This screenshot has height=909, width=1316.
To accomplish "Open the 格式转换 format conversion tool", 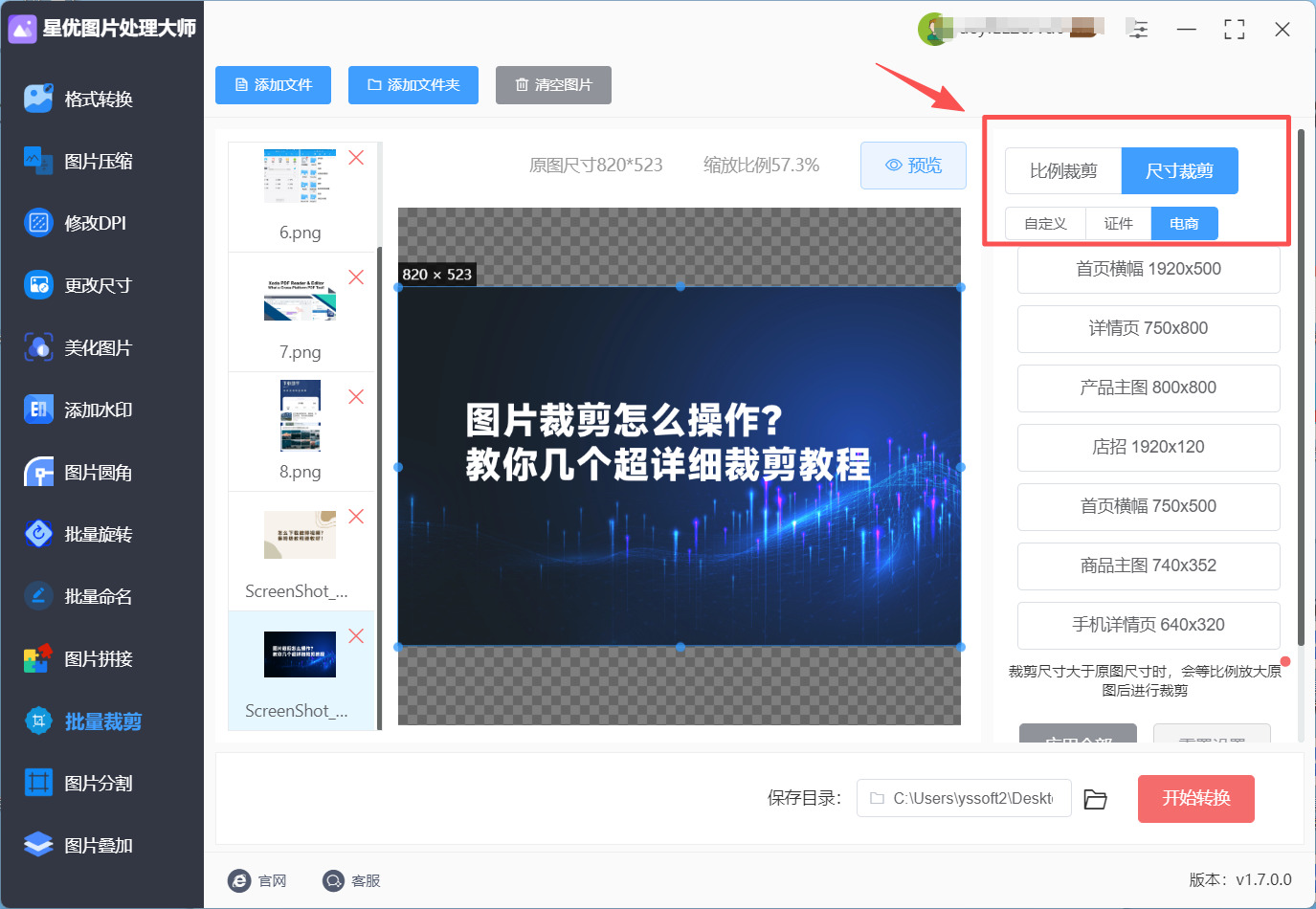I will pyautogui.click(x=79, y=99).
